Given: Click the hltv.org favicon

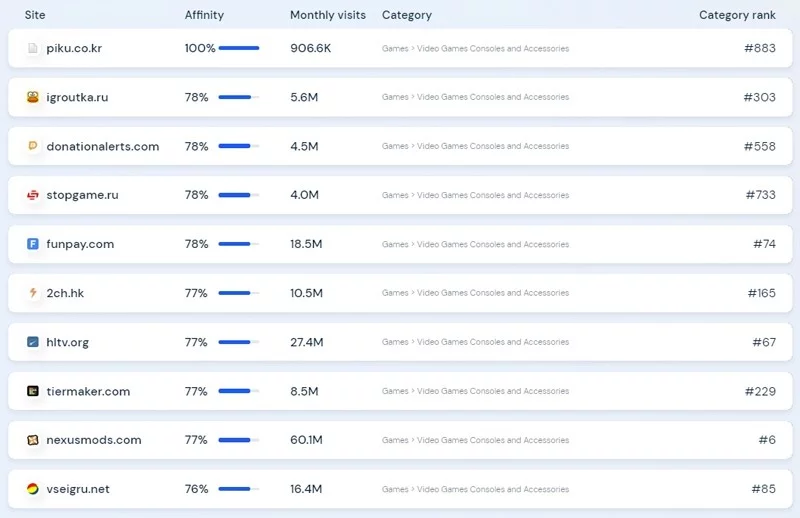Looking at the screenshot, I should [33, 342].
